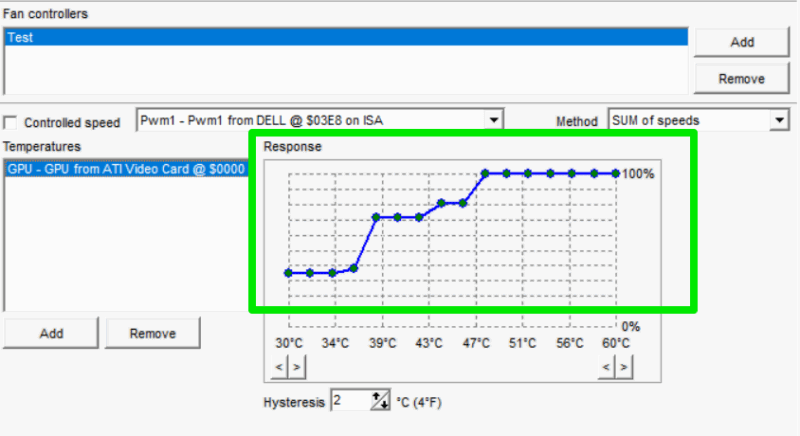The height and width of the screenshot is (436, 800).
Task: Click the last curve point at 60°C
Action: [x=616, y=173]
